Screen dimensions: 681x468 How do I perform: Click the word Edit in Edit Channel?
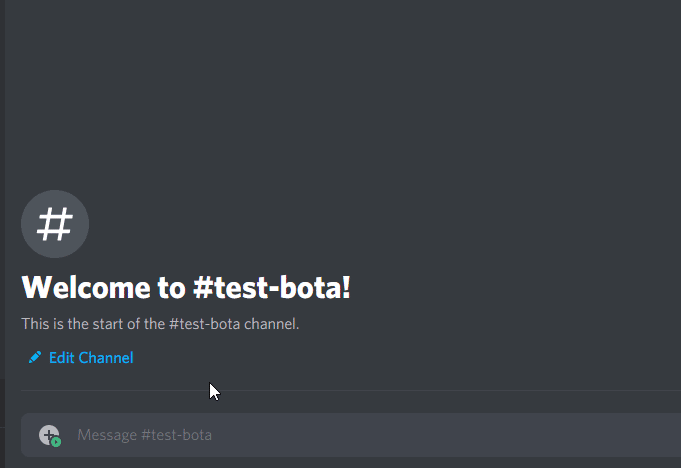pos(61,358)
